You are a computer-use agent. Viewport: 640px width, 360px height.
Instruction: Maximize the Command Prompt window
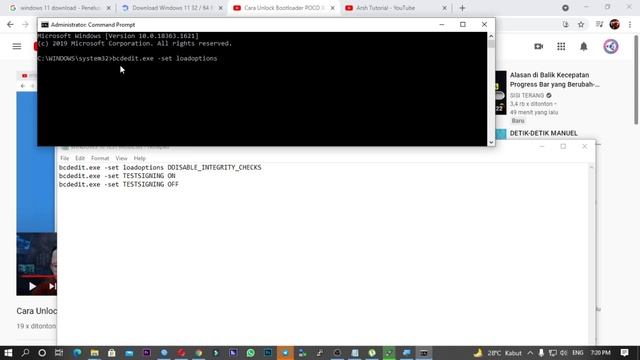coord(462,24)
